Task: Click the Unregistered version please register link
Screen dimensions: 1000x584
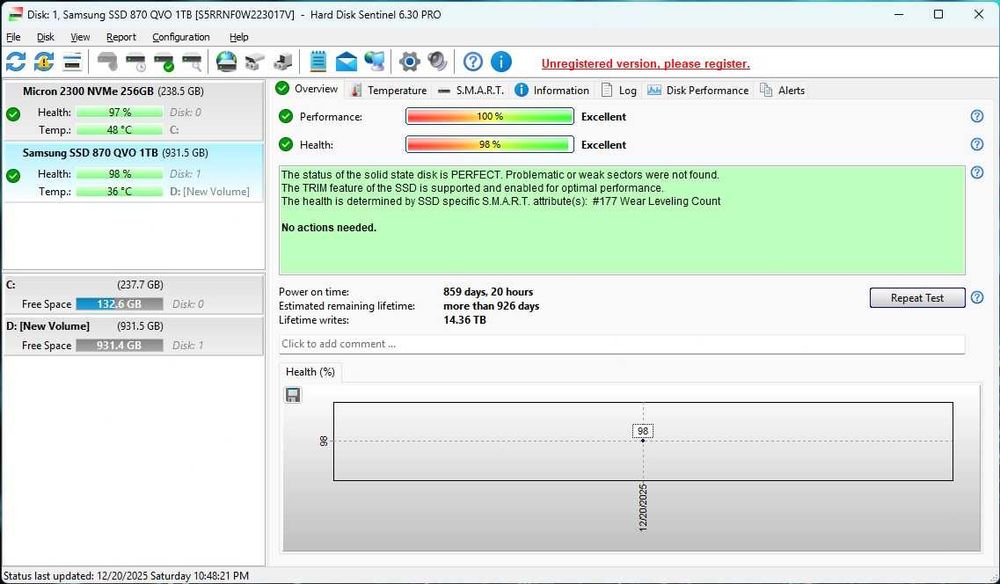Action: [645, 64]
